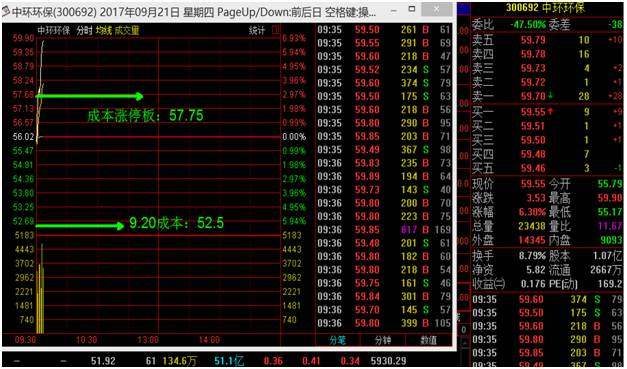Select the tick row priced 59.83
The height and width of the screenshot is (369, 627).
(x=384, y=163)
